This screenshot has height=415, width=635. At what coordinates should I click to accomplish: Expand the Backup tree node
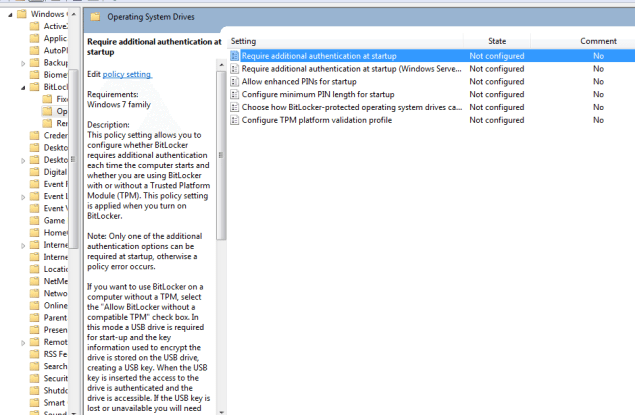pos(23,64)
